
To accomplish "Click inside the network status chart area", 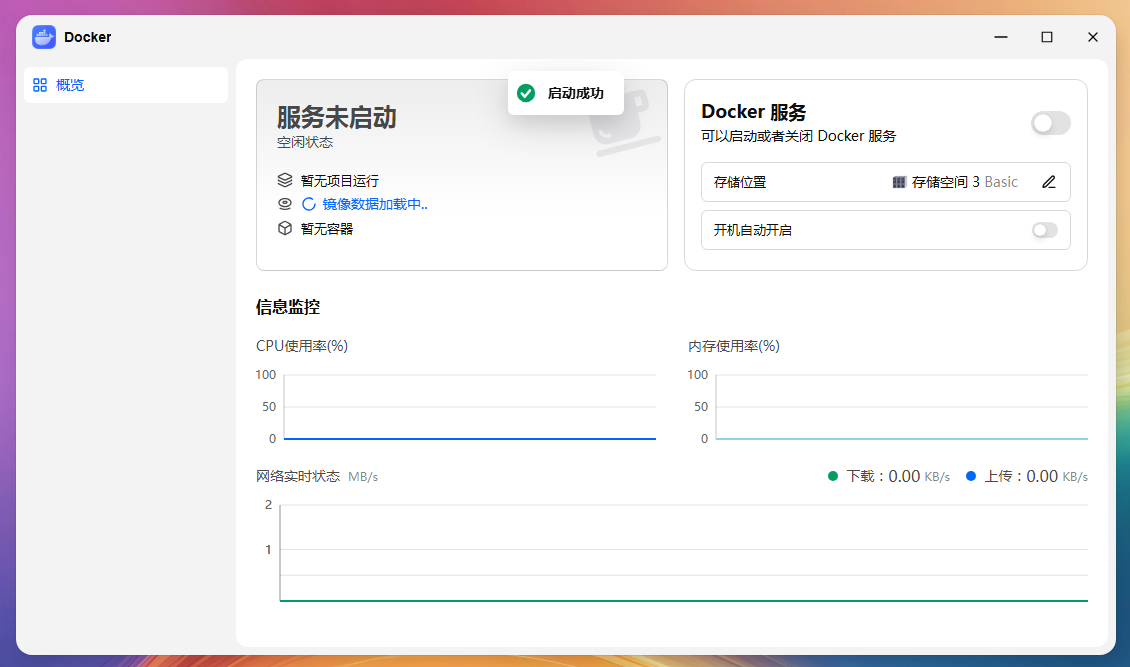I will pos(684,552).
